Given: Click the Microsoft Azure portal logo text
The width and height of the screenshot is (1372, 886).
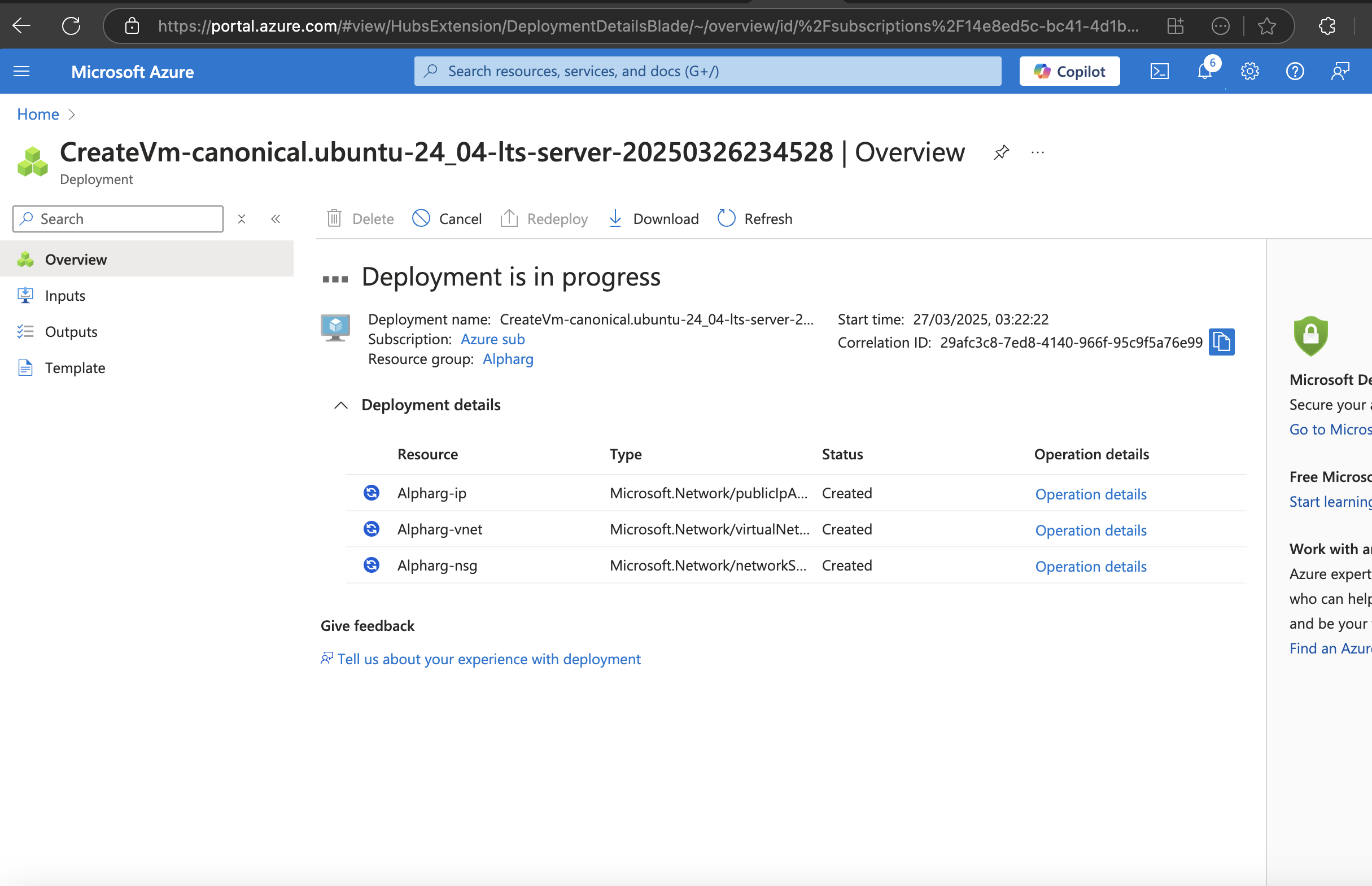Looking at the screenshot, I should pyautogui.click(x=132, y=72).
